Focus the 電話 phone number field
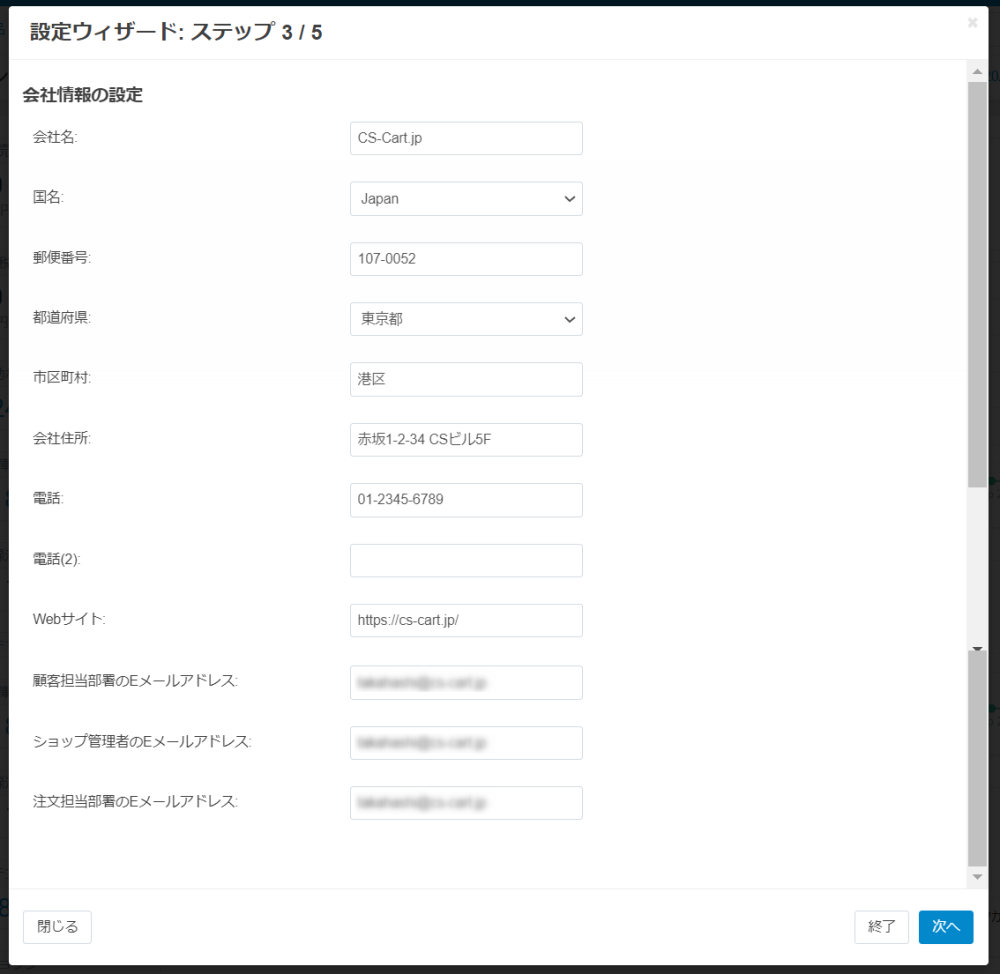This screenshot has height=974, width=1000. [x=466, y=500]
